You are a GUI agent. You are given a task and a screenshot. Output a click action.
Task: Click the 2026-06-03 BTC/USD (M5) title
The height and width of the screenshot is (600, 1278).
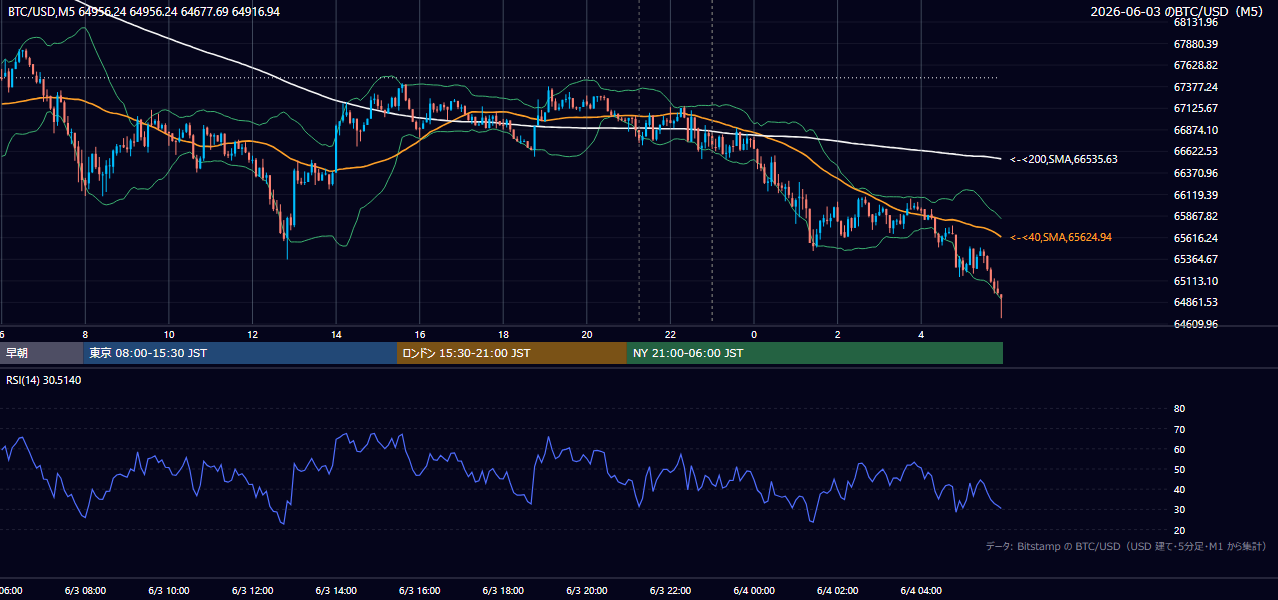1178,11
